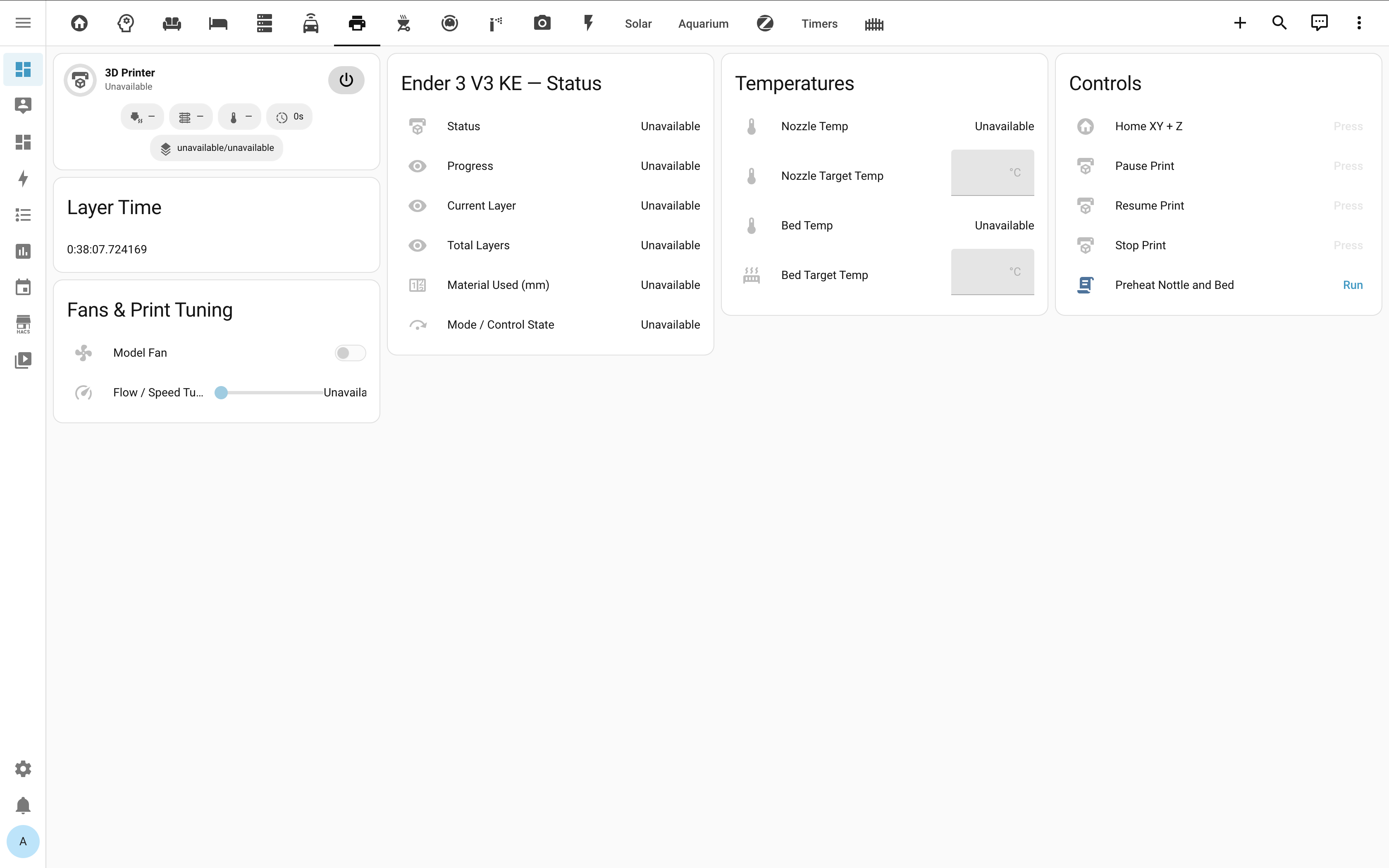Open the Overview dashboard in sidebar
This screenshot has height=868, width=1389.
click(23, 69)
